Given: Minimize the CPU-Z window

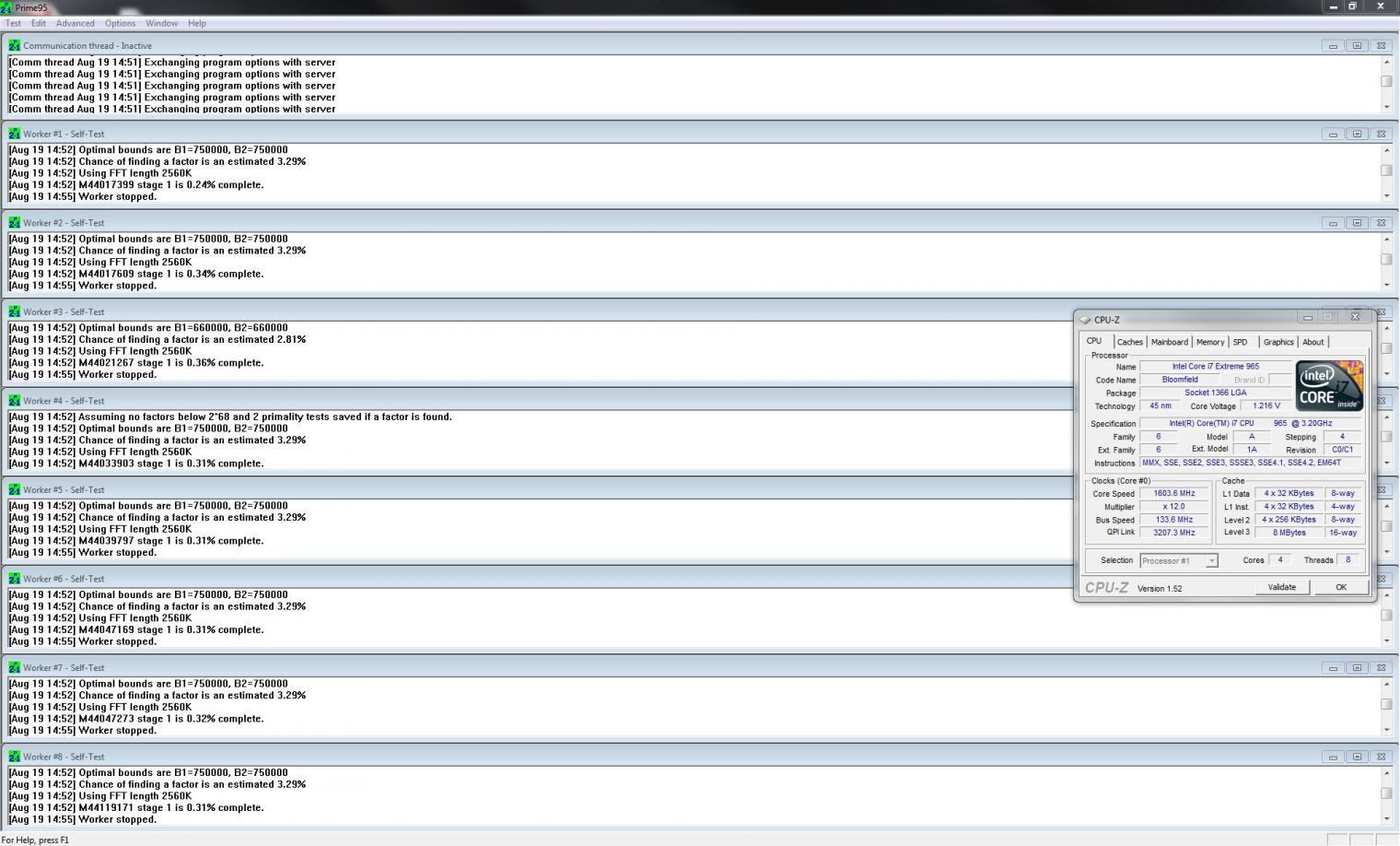Looking at the screenshot, I should [1307, 317].
